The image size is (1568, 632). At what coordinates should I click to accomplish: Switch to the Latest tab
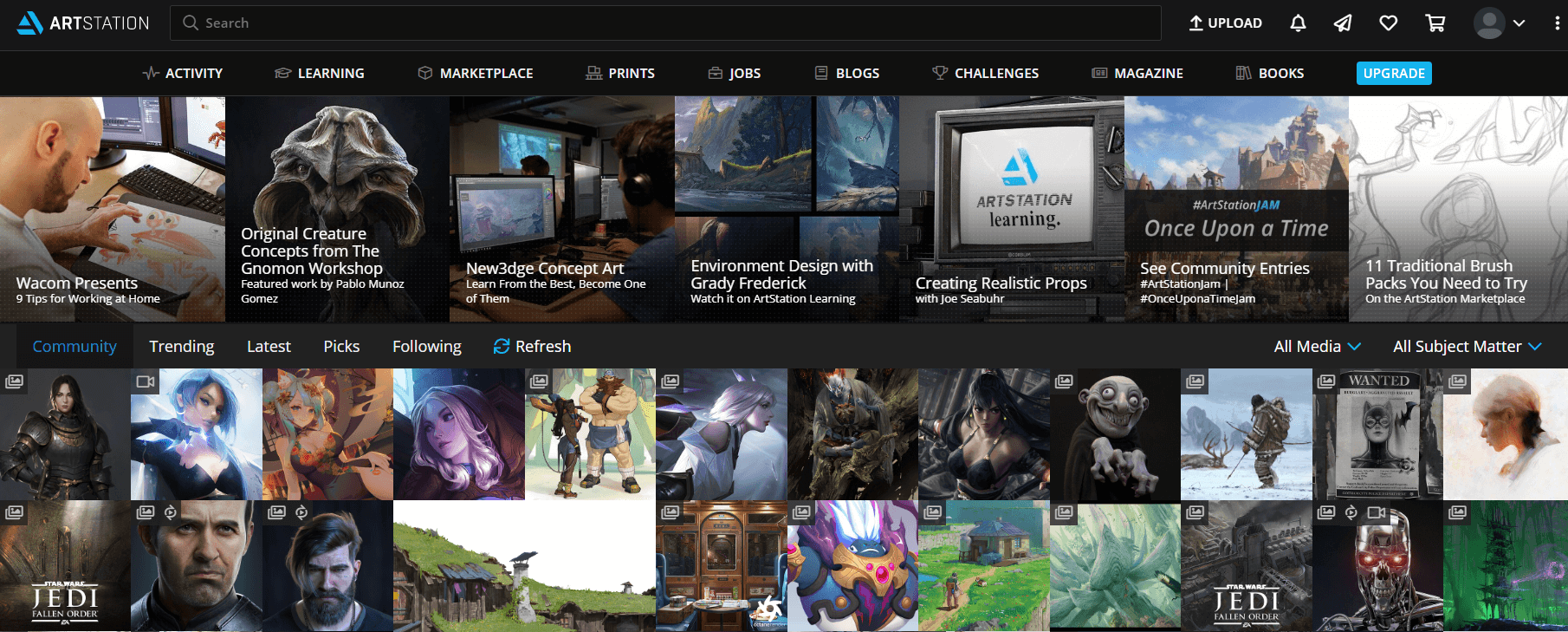tap(269, 347)
